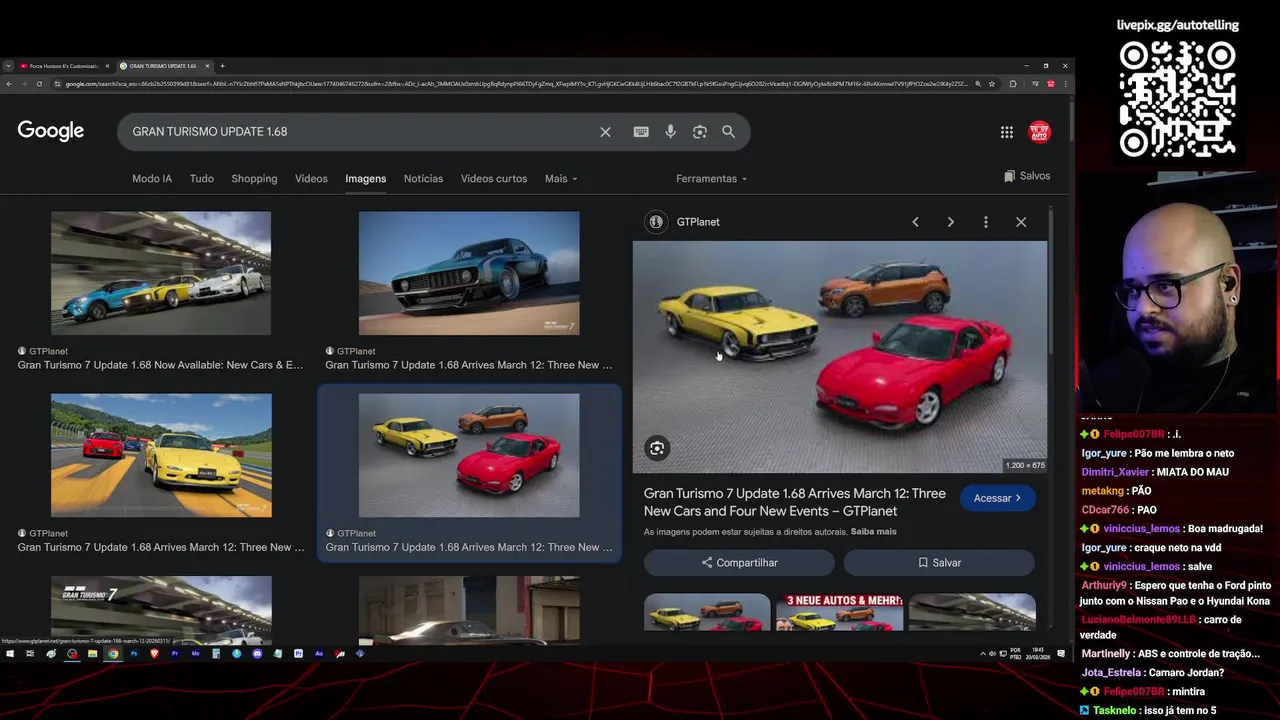Open the Windows Start menu
1280x720 pixels.
point(10,654)
